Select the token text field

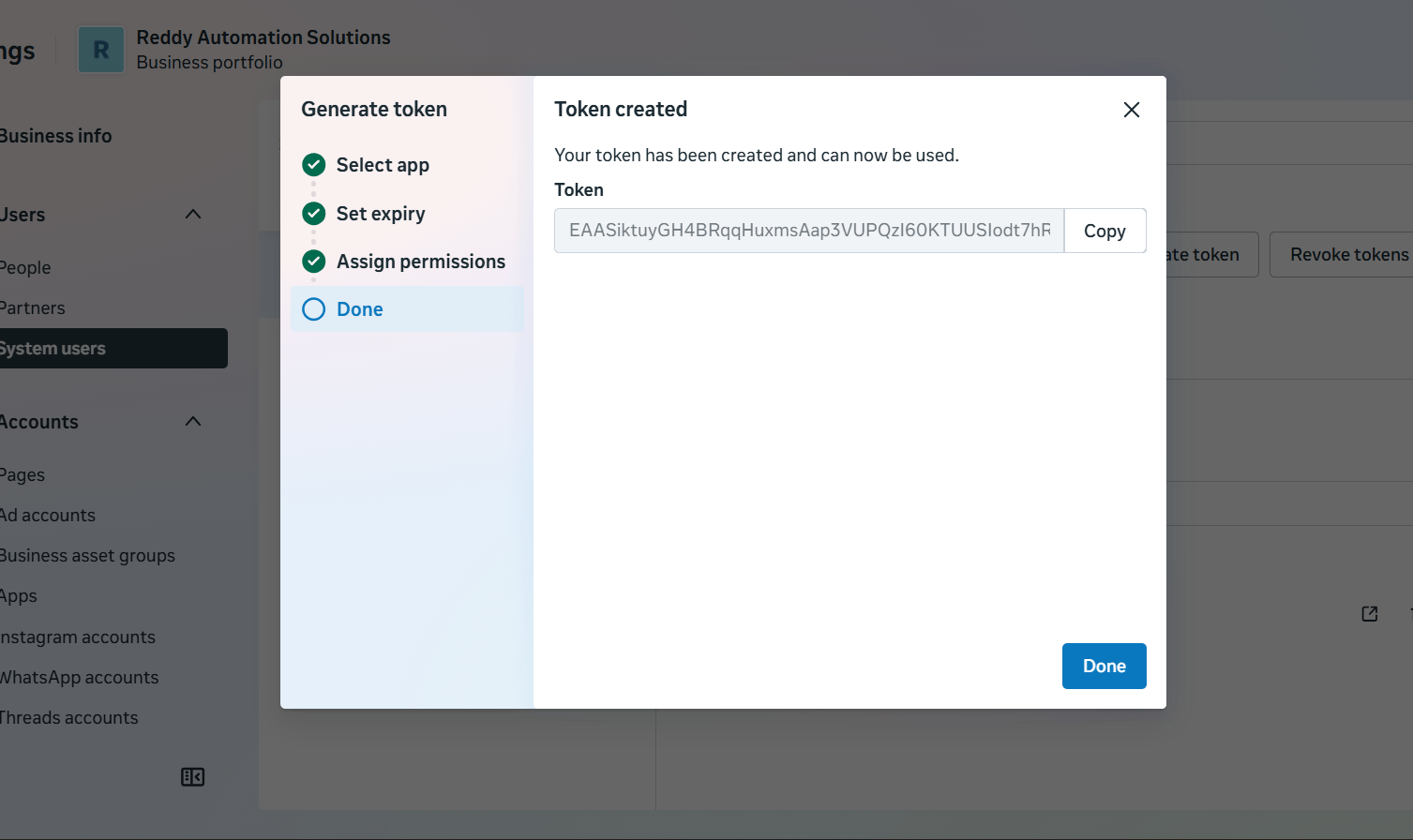(809, 231)
